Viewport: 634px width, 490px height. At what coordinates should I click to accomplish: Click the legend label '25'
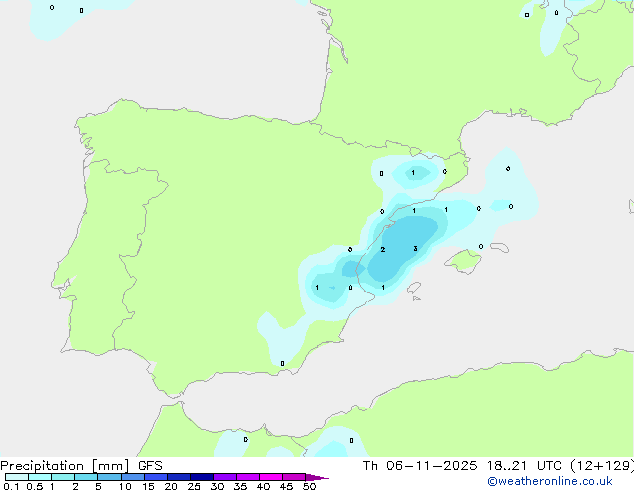[x=194, y=486]
